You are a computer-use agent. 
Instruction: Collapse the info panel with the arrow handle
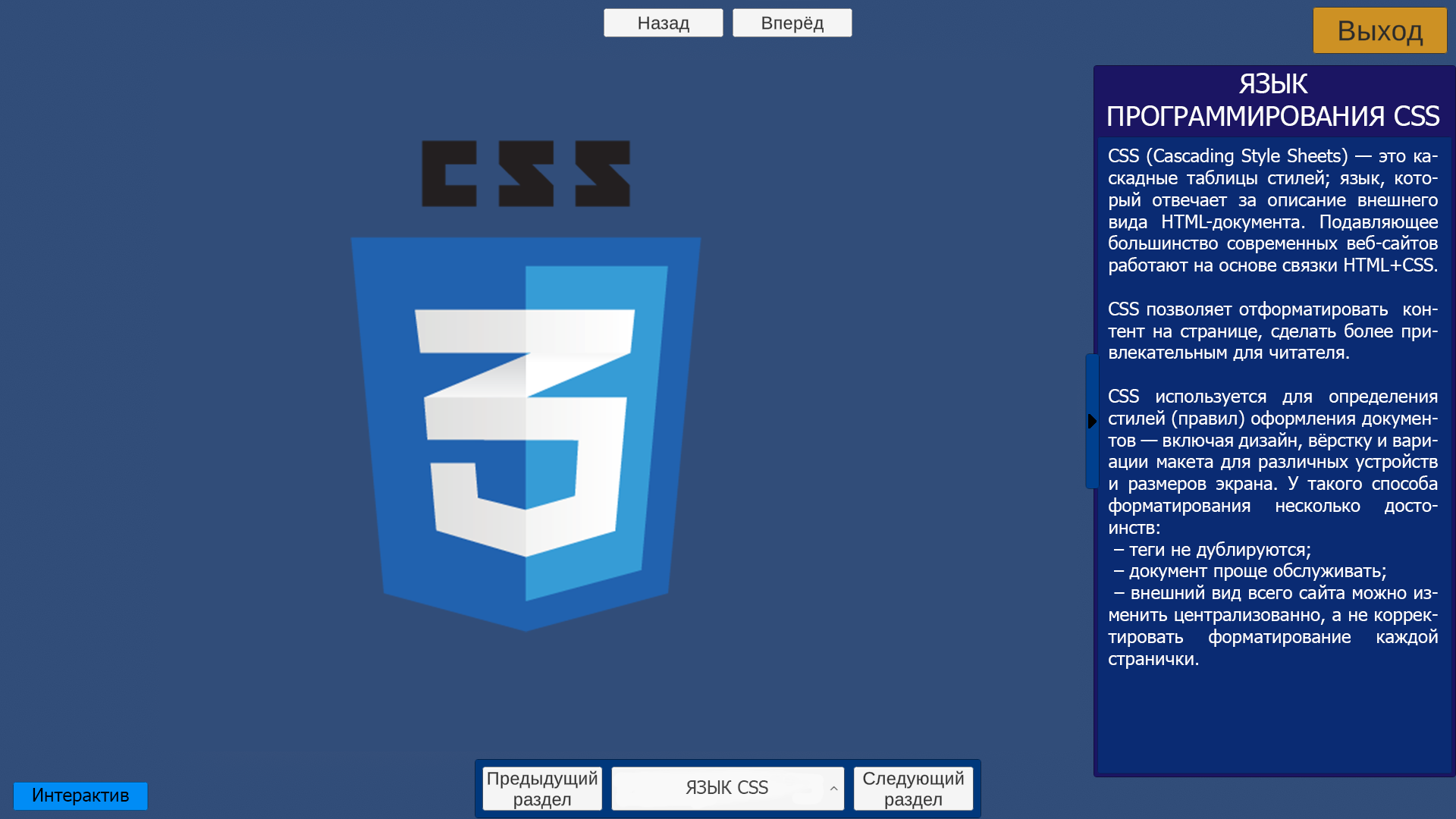[x=1092, y=421]
